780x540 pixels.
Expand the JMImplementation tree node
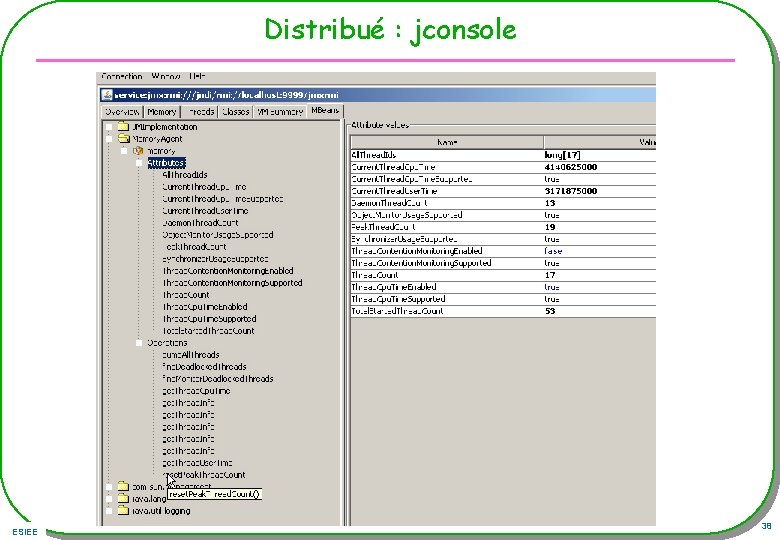coord(109,127)
